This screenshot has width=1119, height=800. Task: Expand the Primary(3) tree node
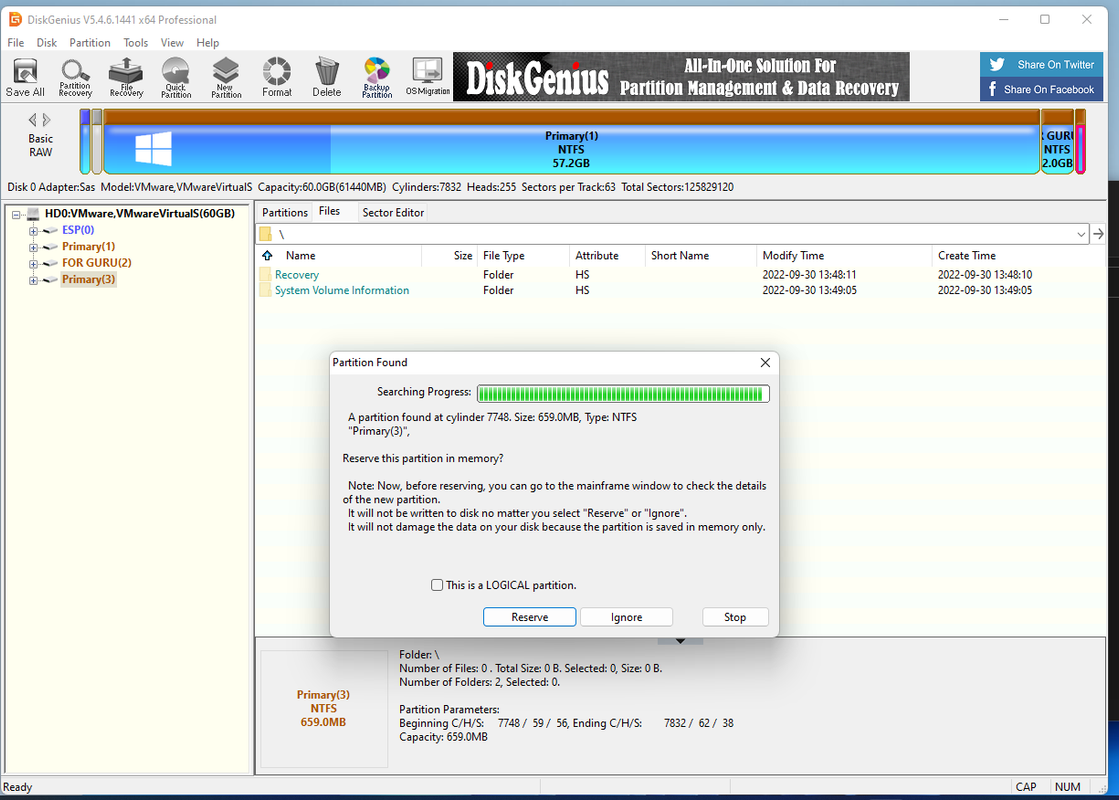33,280
